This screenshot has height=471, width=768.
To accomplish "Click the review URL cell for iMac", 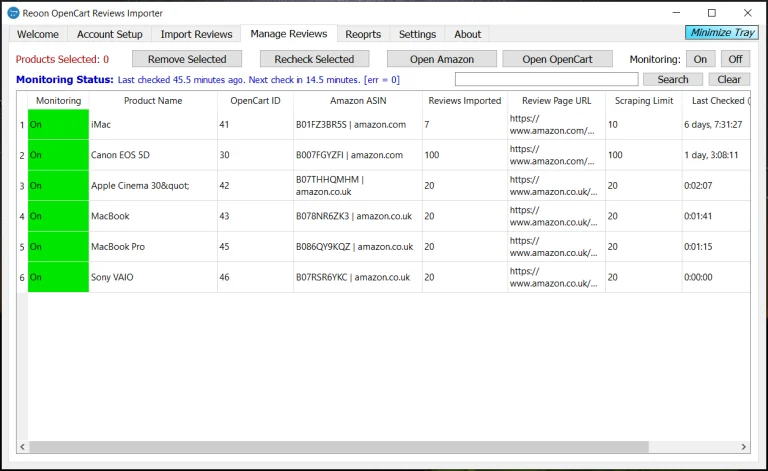I will 556,124.
